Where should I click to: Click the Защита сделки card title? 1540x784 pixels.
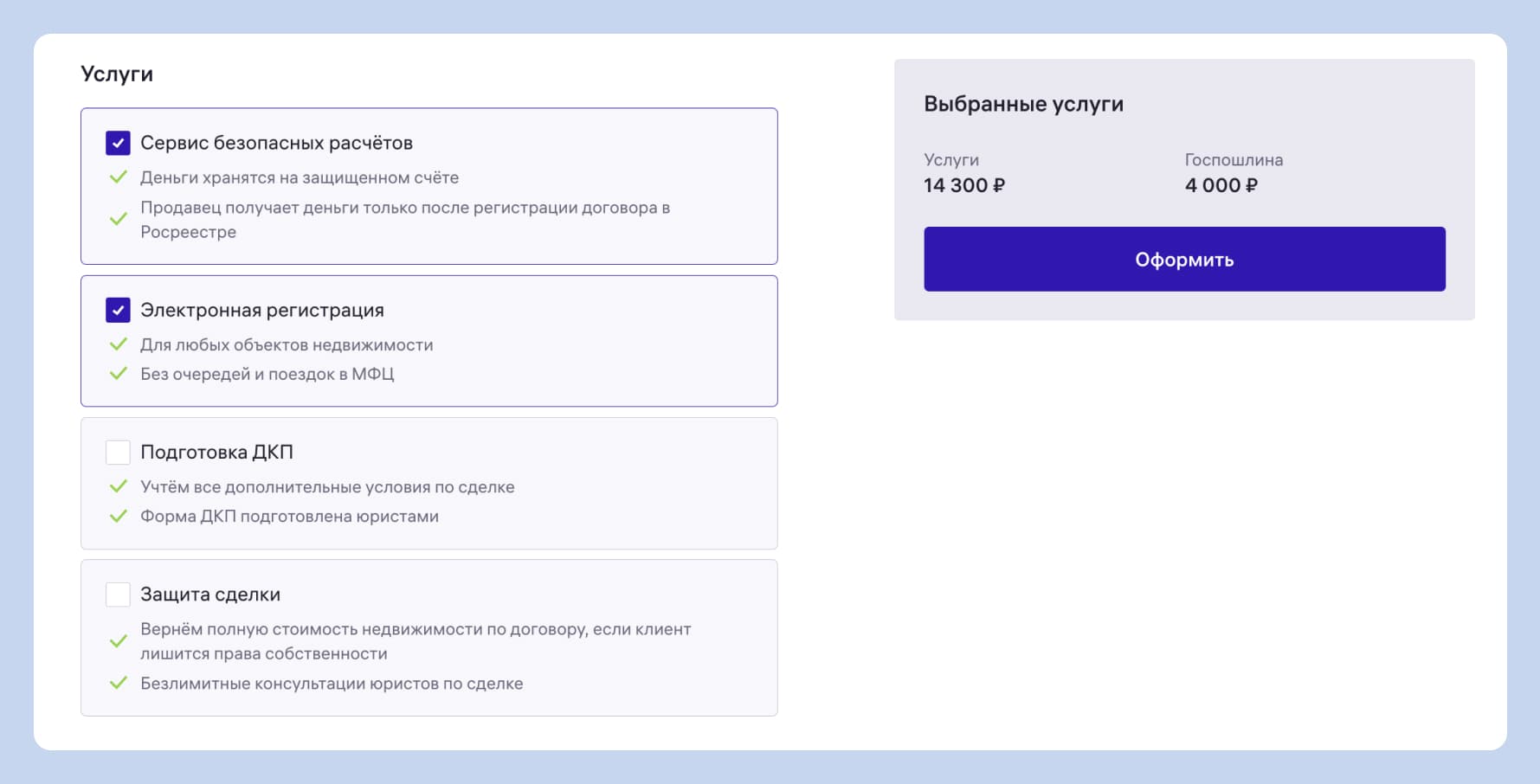coord(210,594)
